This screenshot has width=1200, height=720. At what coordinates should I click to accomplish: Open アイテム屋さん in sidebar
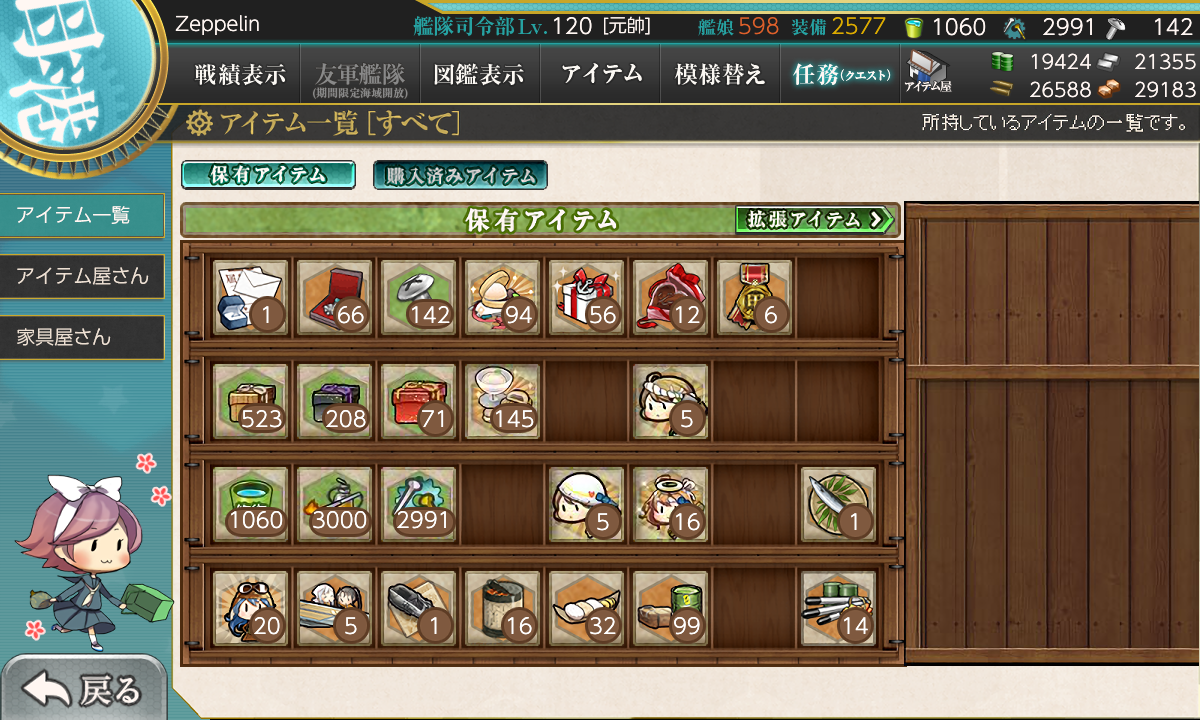[82, 276]
